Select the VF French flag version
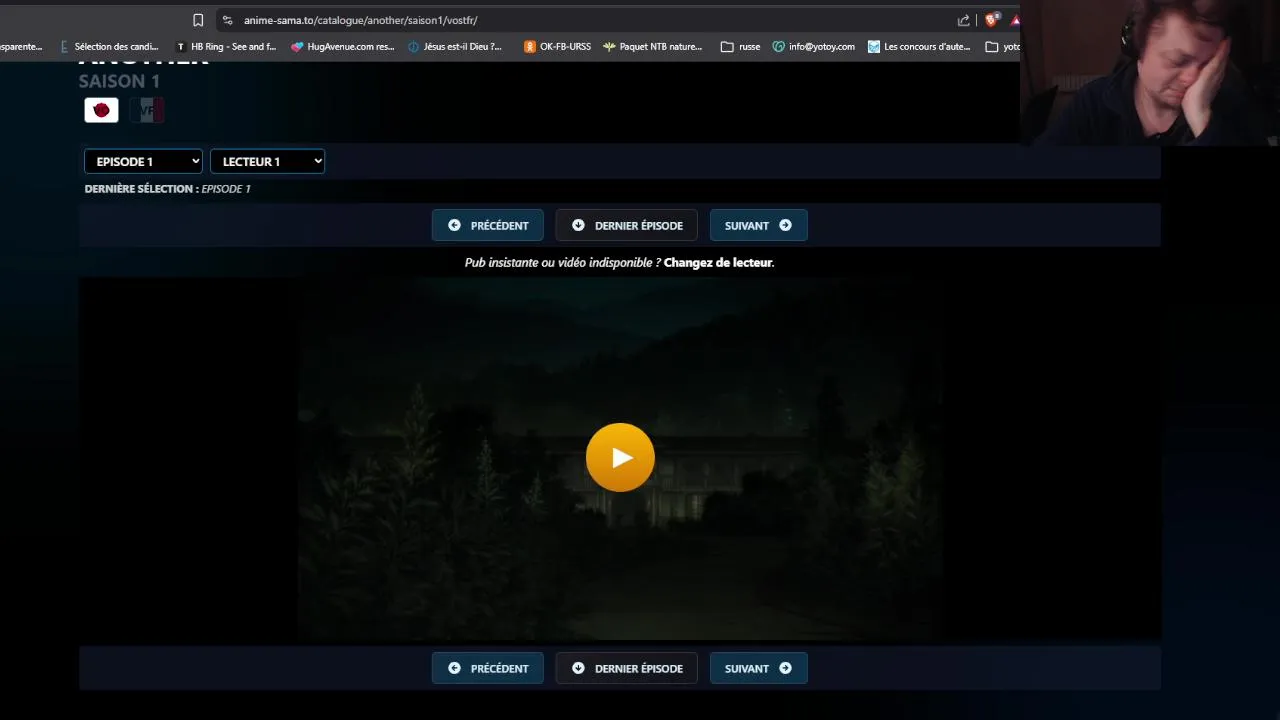The height and width of the screenshot is (720, 1280). click(x=147, y=110)
